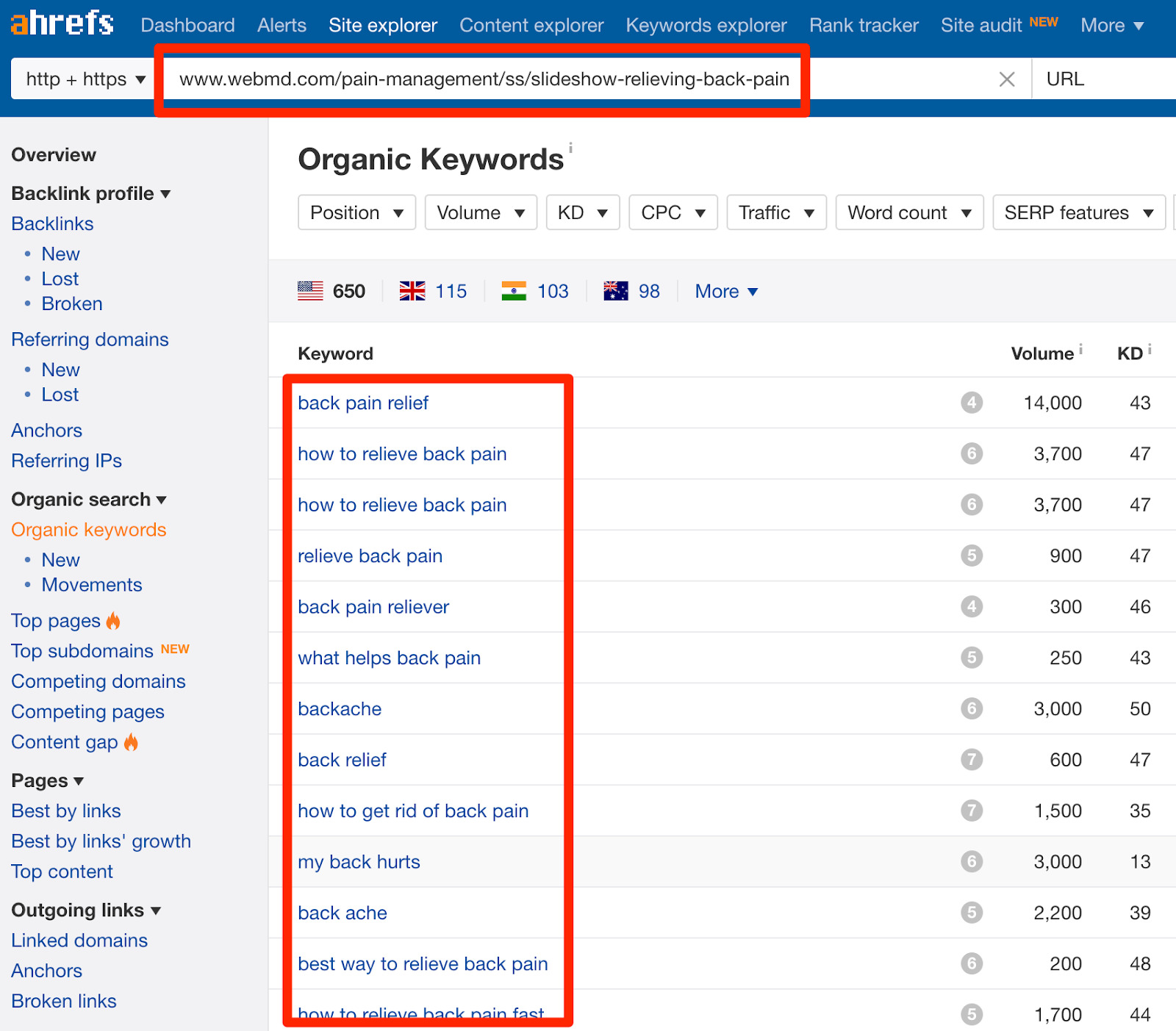
Task: Open keyword Movements report
Action: [92, 585]
